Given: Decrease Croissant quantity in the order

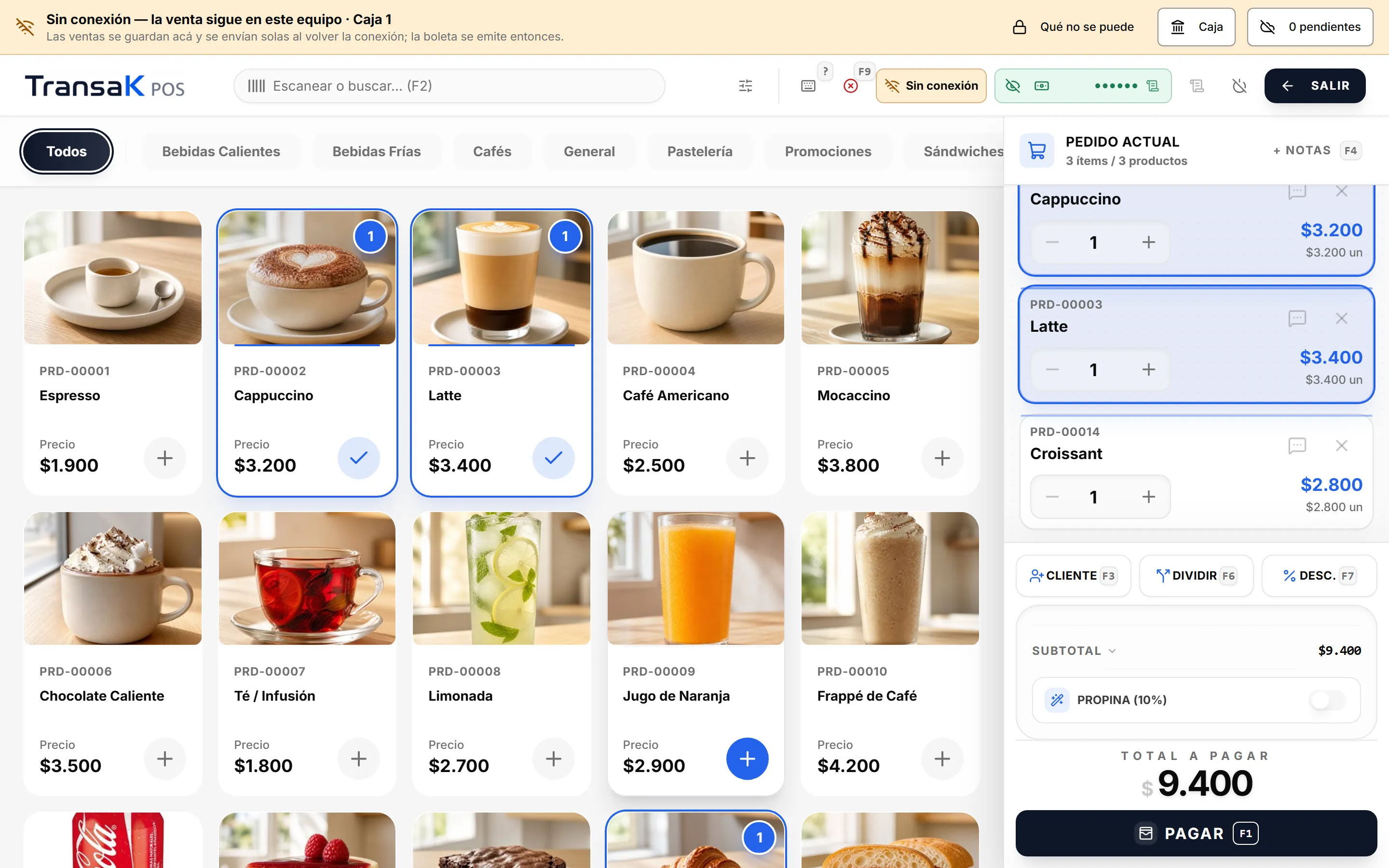Looking at the screenshot, I should click(x=1052, y=497).
